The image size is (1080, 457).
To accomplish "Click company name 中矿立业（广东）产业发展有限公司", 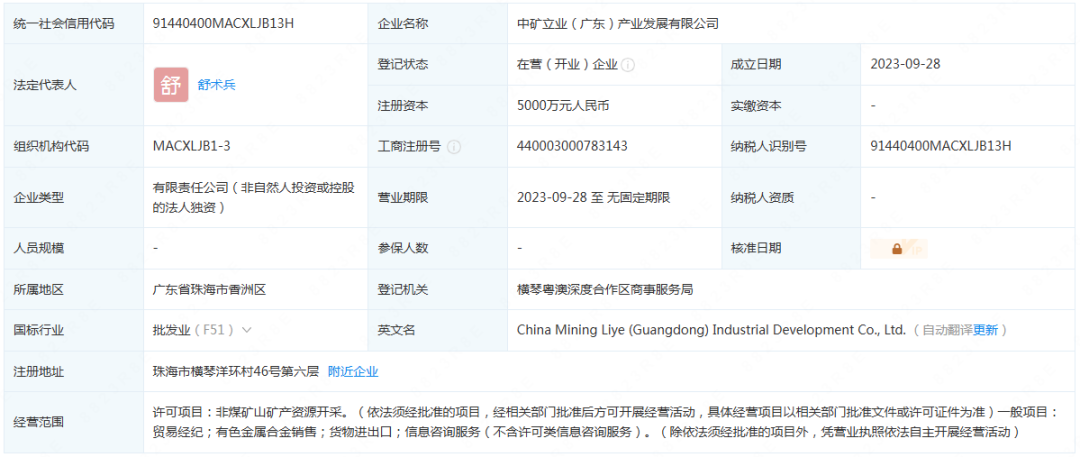I will (618, 23).
